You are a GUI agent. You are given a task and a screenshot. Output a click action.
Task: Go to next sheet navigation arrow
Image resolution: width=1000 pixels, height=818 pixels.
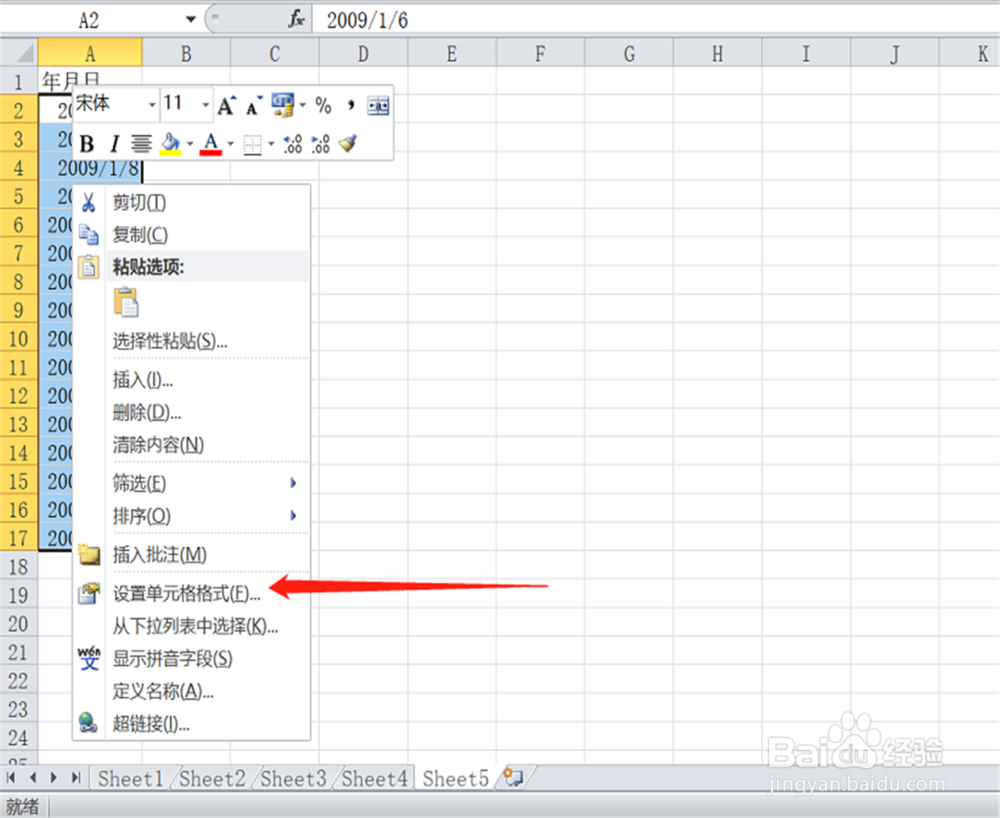point(54,777)
